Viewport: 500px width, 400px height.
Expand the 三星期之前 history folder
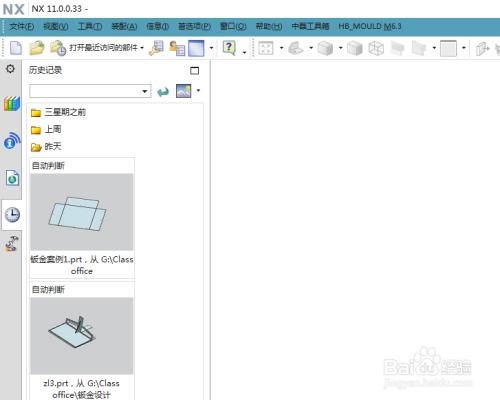(58, 112)
